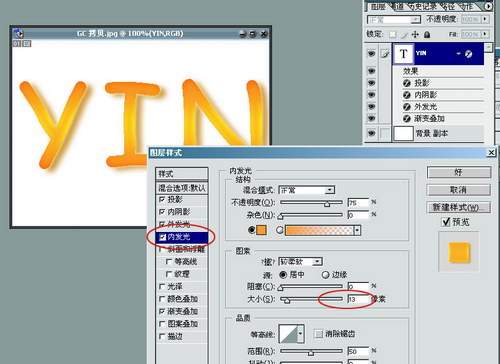The height and width of the screenshot is (364, 500).
Task: Collapse the YIN layer effects list arrow
Action: click(459, 54)
